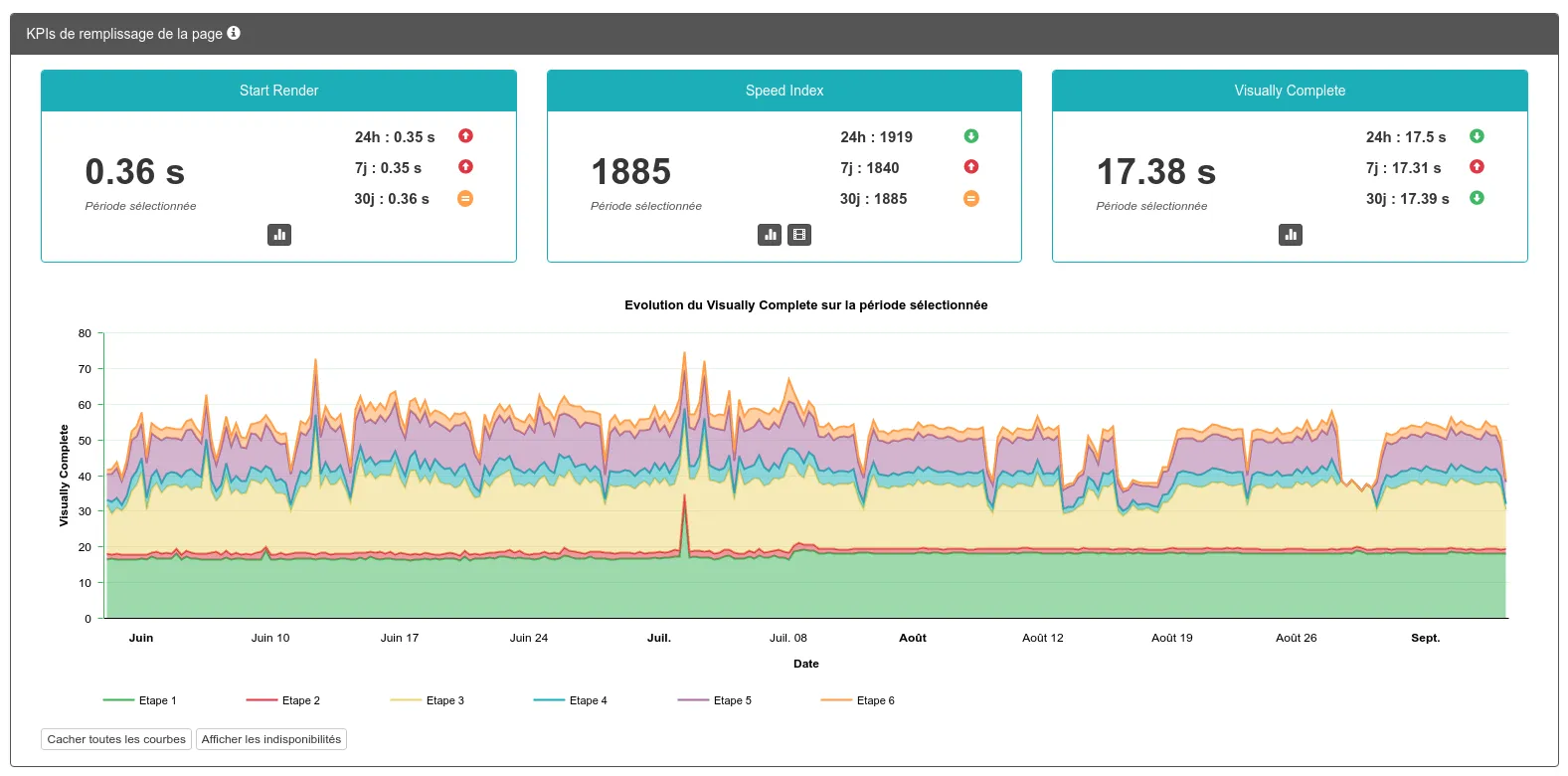This screenshot has width=1568, height=776.
Task: Click the orange equal icon for Speed Index 30j
Action: 971,199
